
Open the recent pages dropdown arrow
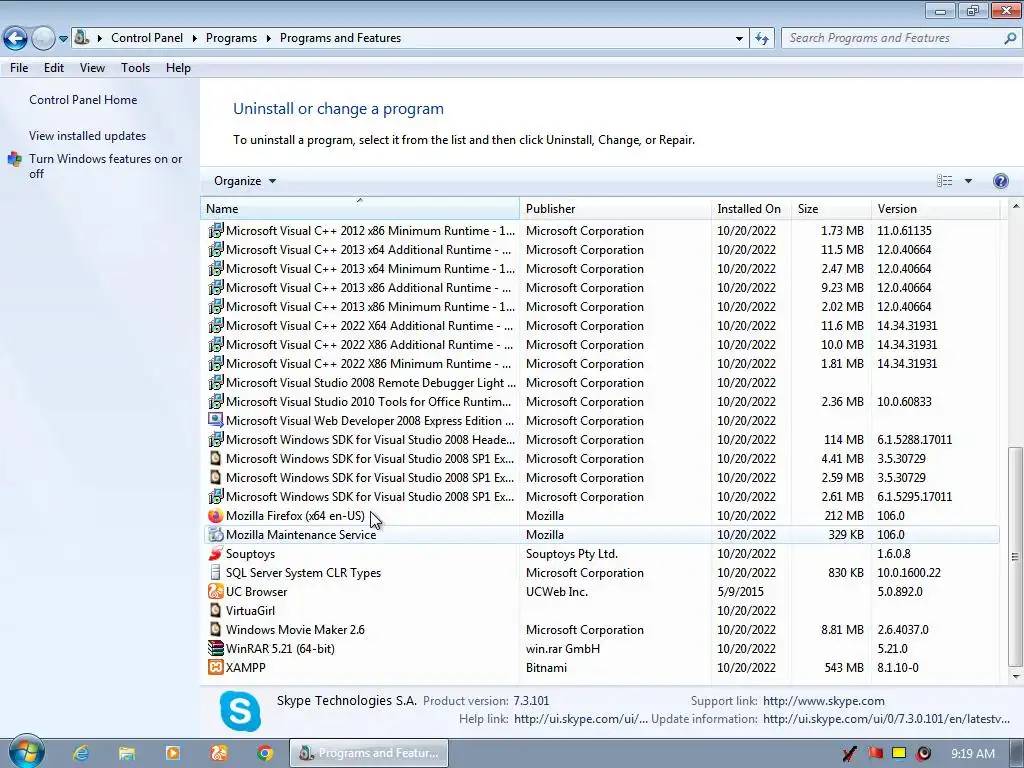(x=63, y=39)
